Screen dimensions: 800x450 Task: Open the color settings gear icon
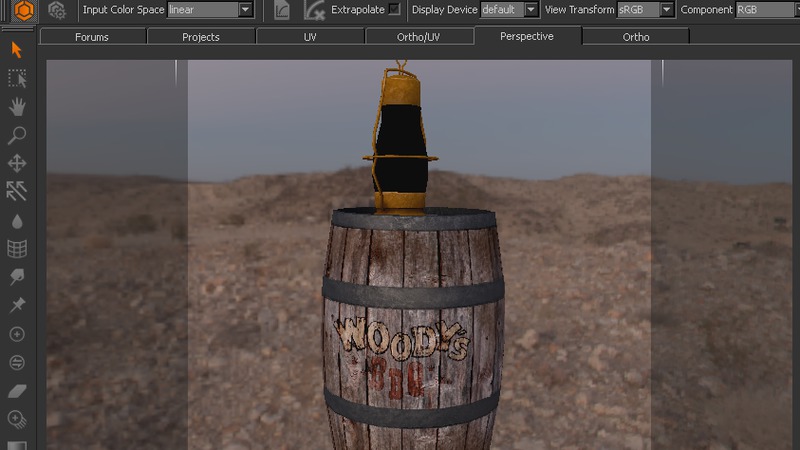[x=57, y=10]
